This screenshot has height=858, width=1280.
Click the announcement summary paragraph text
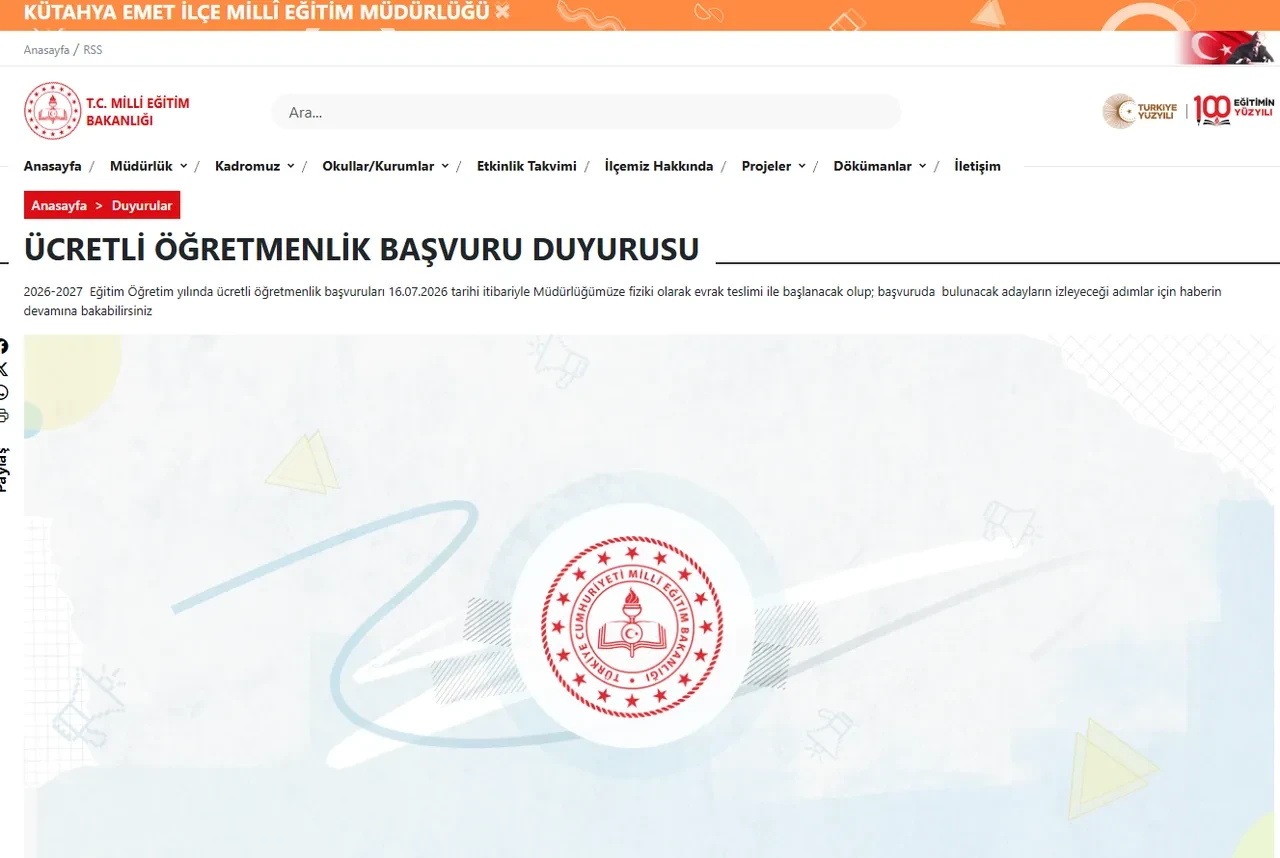[622, 301]
